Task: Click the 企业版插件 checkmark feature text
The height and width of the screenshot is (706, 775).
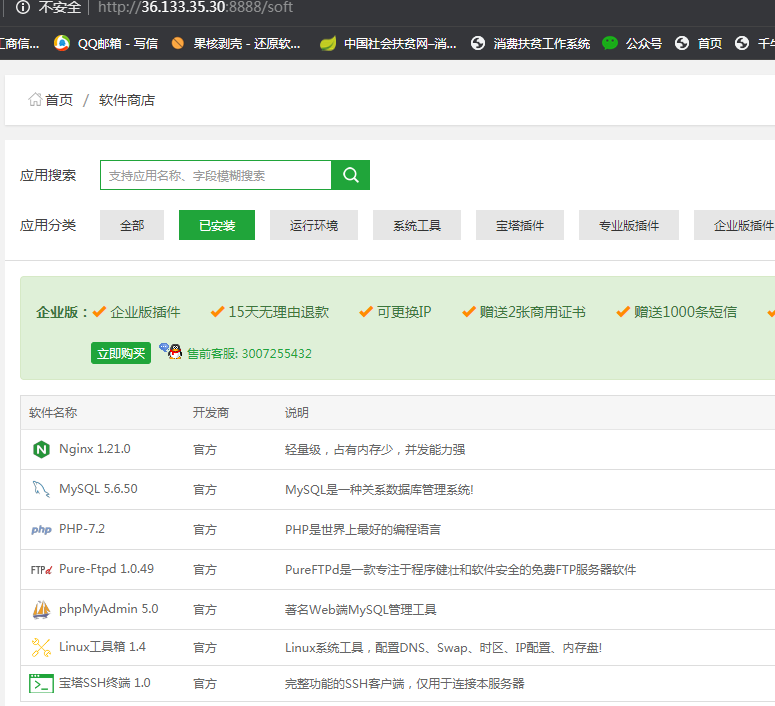Action: click(x=145, y=312)
